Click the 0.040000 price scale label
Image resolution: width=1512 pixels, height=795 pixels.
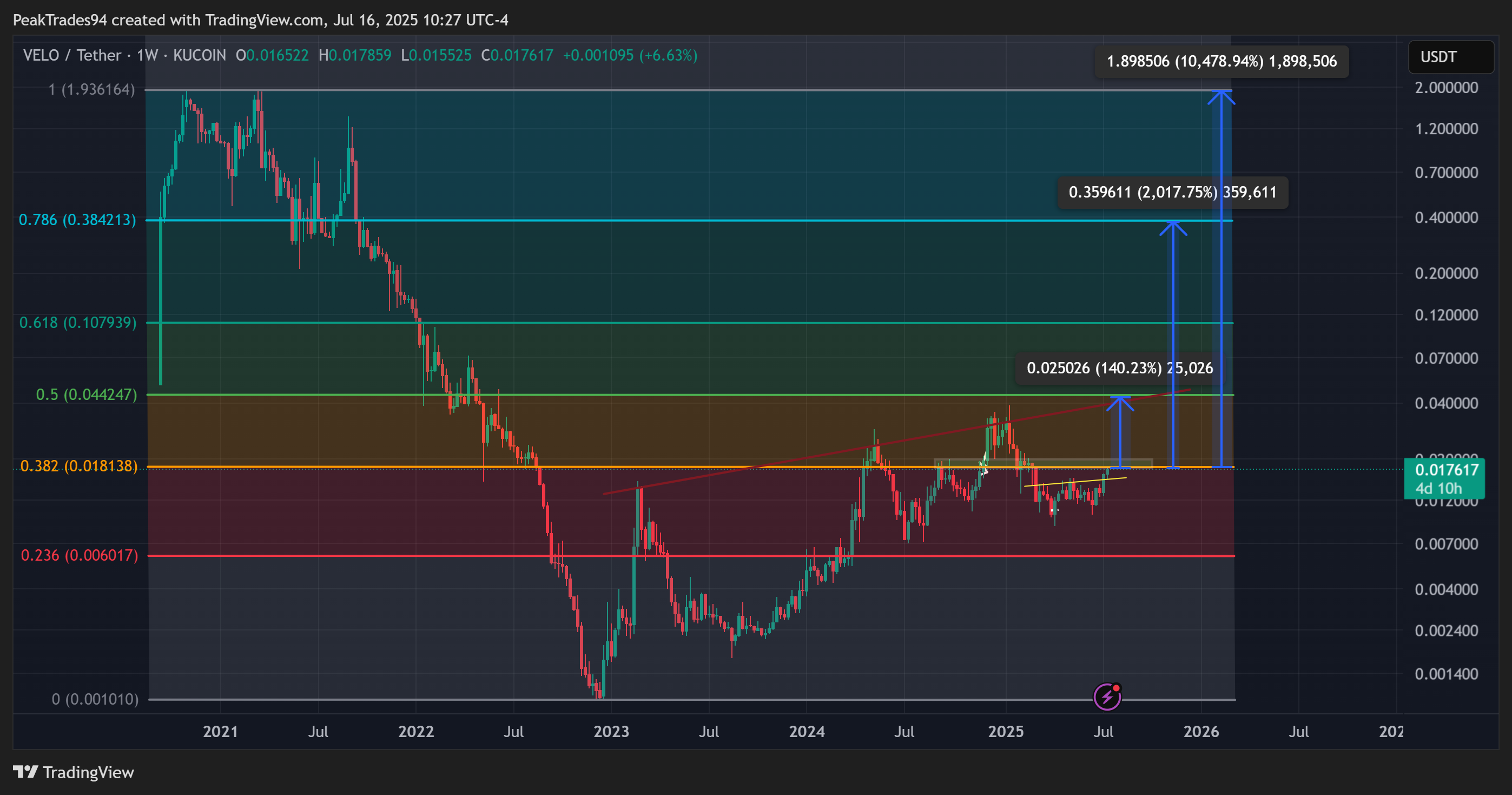[1447, 403]
